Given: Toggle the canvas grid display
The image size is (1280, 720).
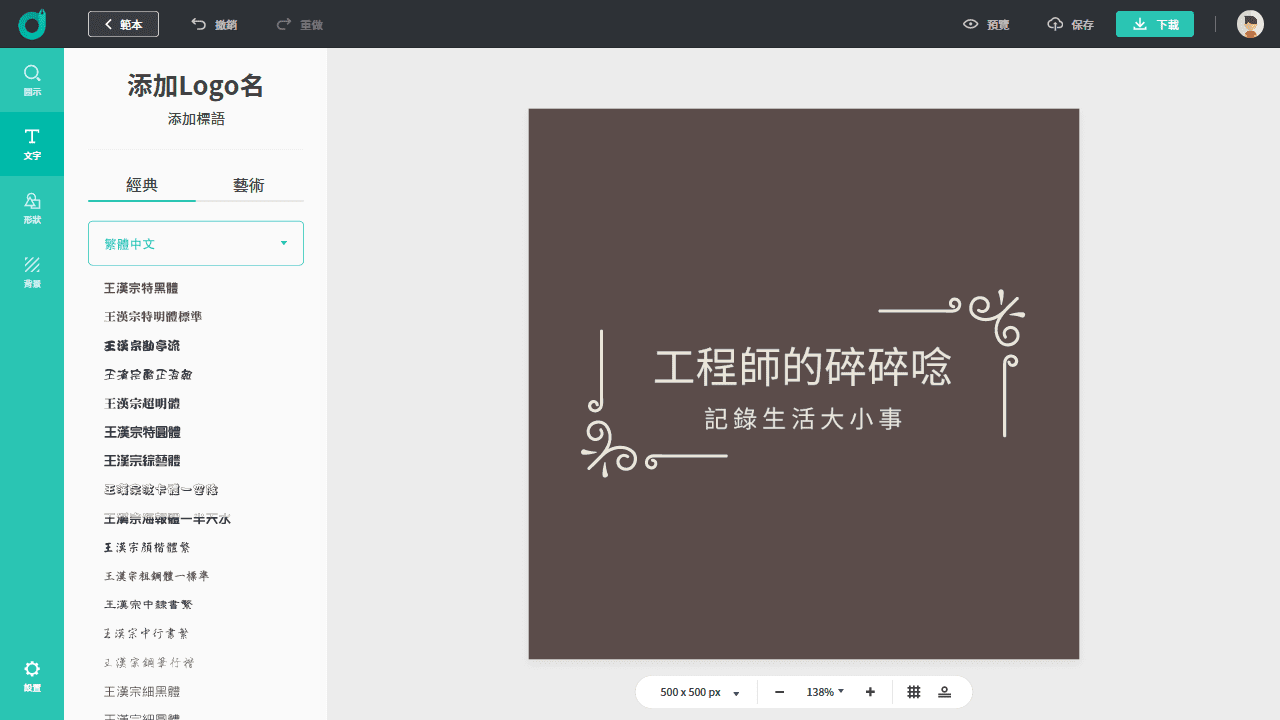Looking at the screenshot, I should [x=912, y=691].
